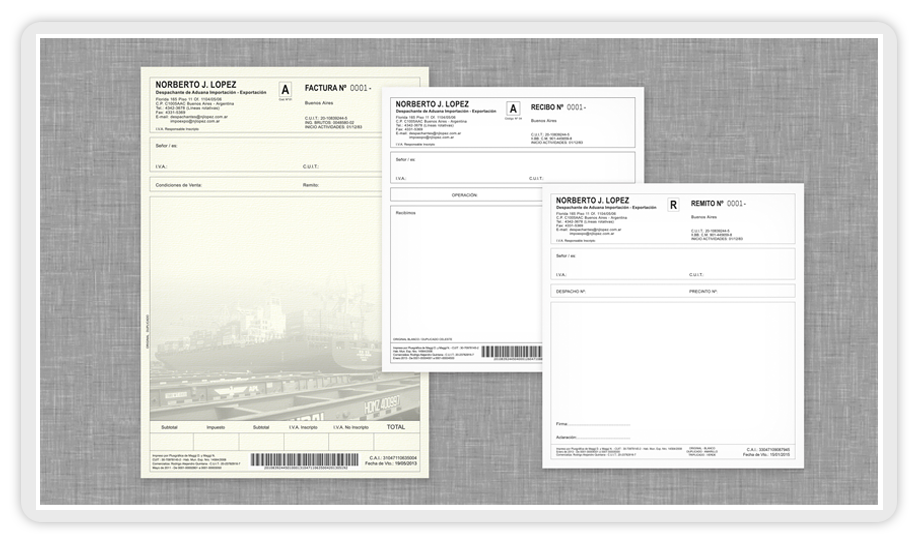Click 'Buenos Aires' under the REMITO title
The image size is (918, 544).
point(703,217)
